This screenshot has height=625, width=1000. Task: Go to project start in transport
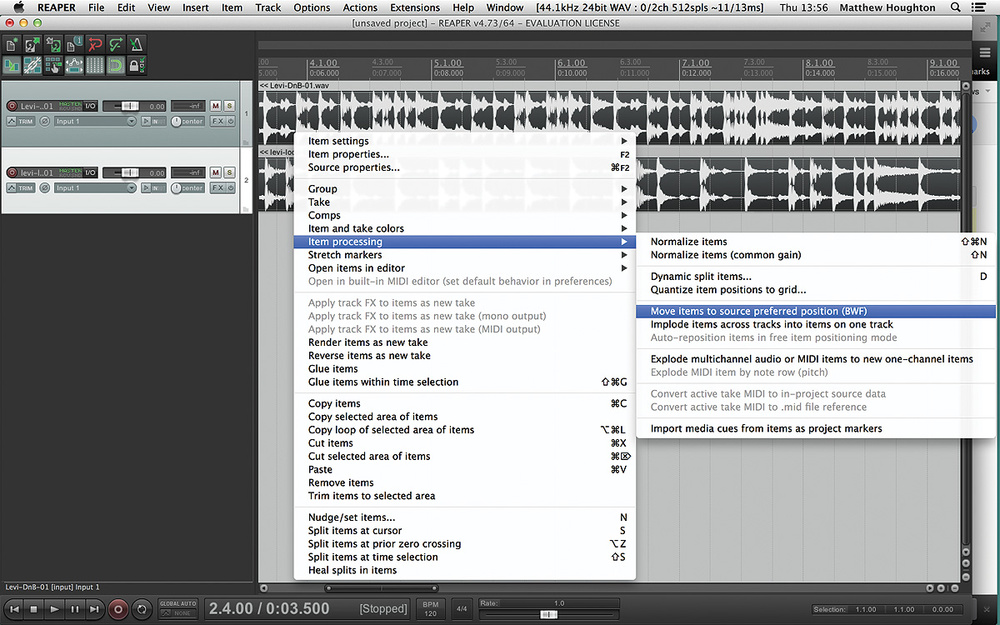coord(14,610)
